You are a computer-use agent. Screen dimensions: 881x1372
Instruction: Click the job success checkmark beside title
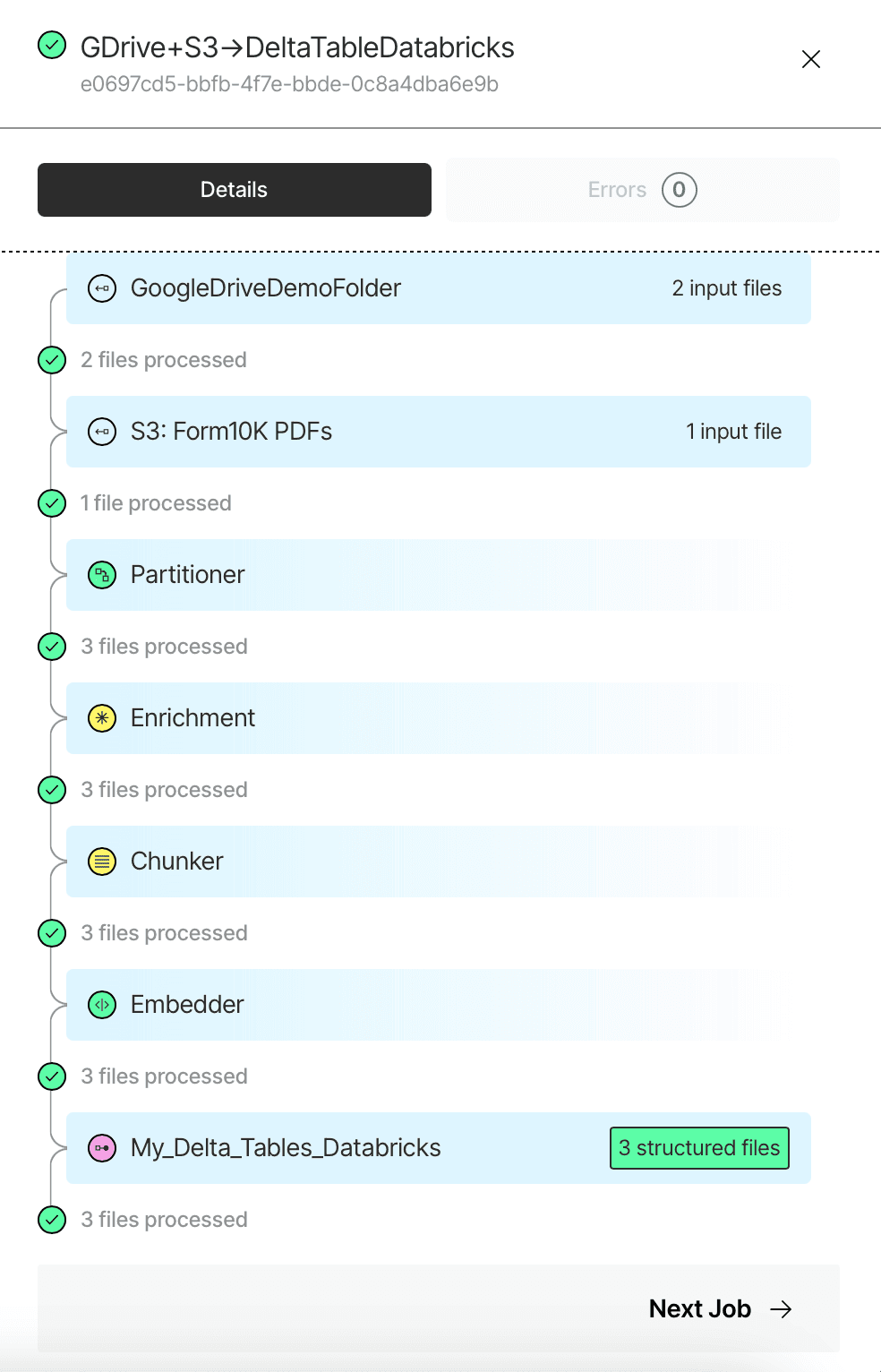coord(52,45)
